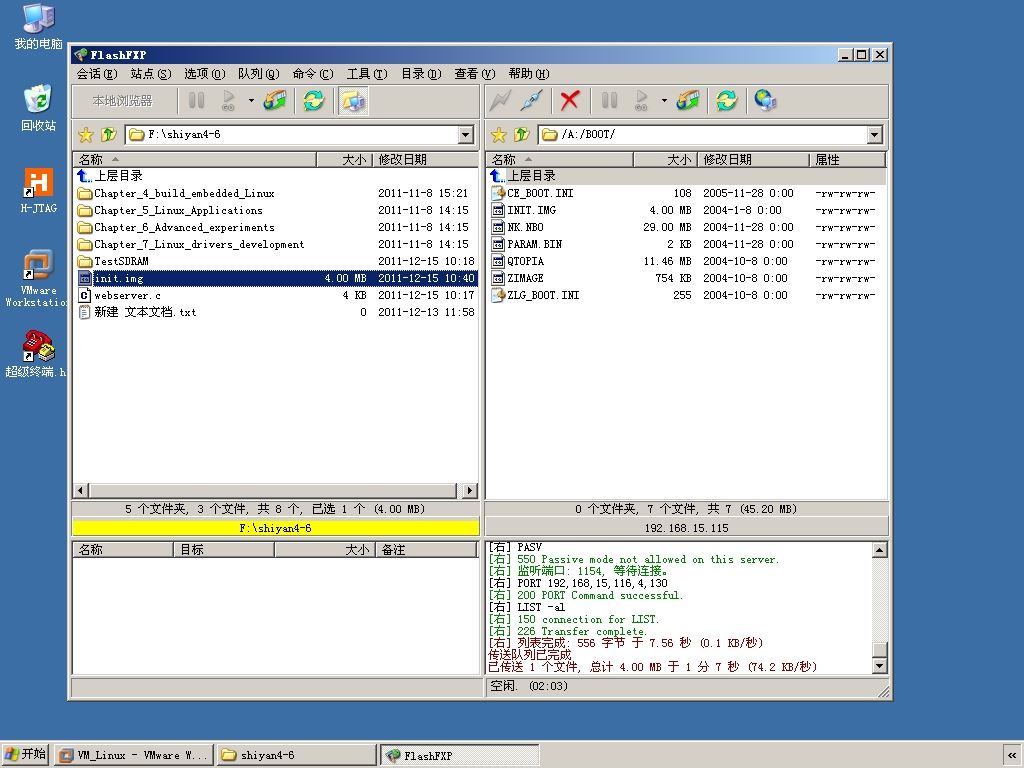Viewport: 1024px width, 768px height.
Task: Pause the local pane transfer
Action: (x=196, y=101)
